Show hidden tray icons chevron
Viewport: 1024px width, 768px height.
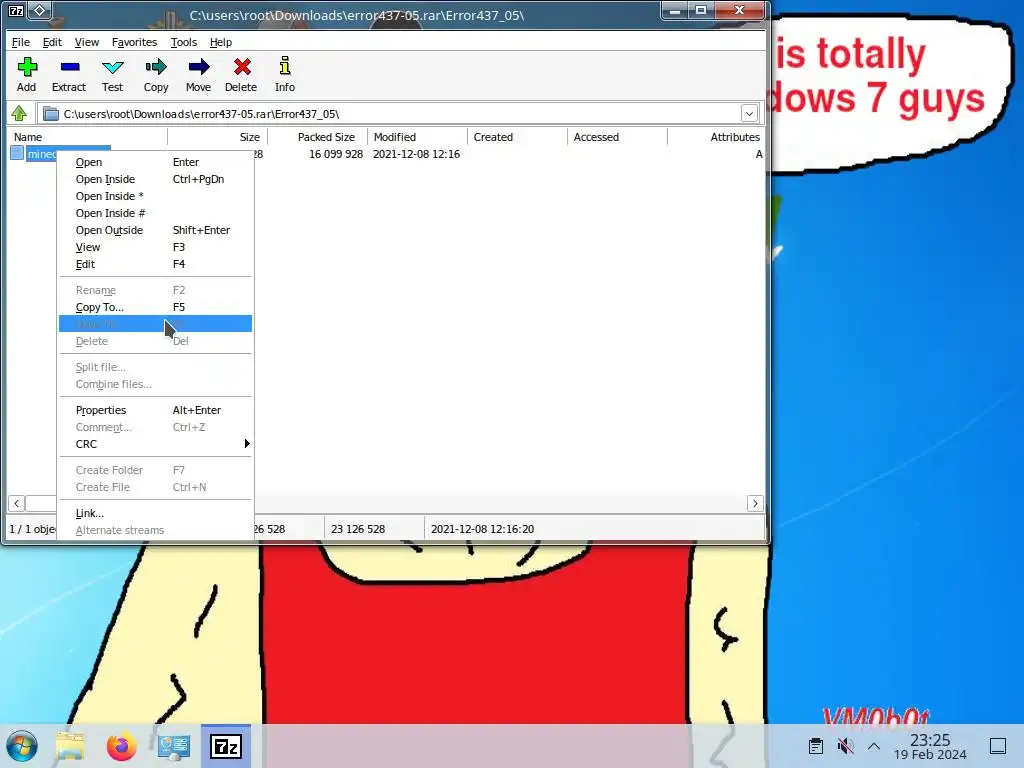coord(874,746)
